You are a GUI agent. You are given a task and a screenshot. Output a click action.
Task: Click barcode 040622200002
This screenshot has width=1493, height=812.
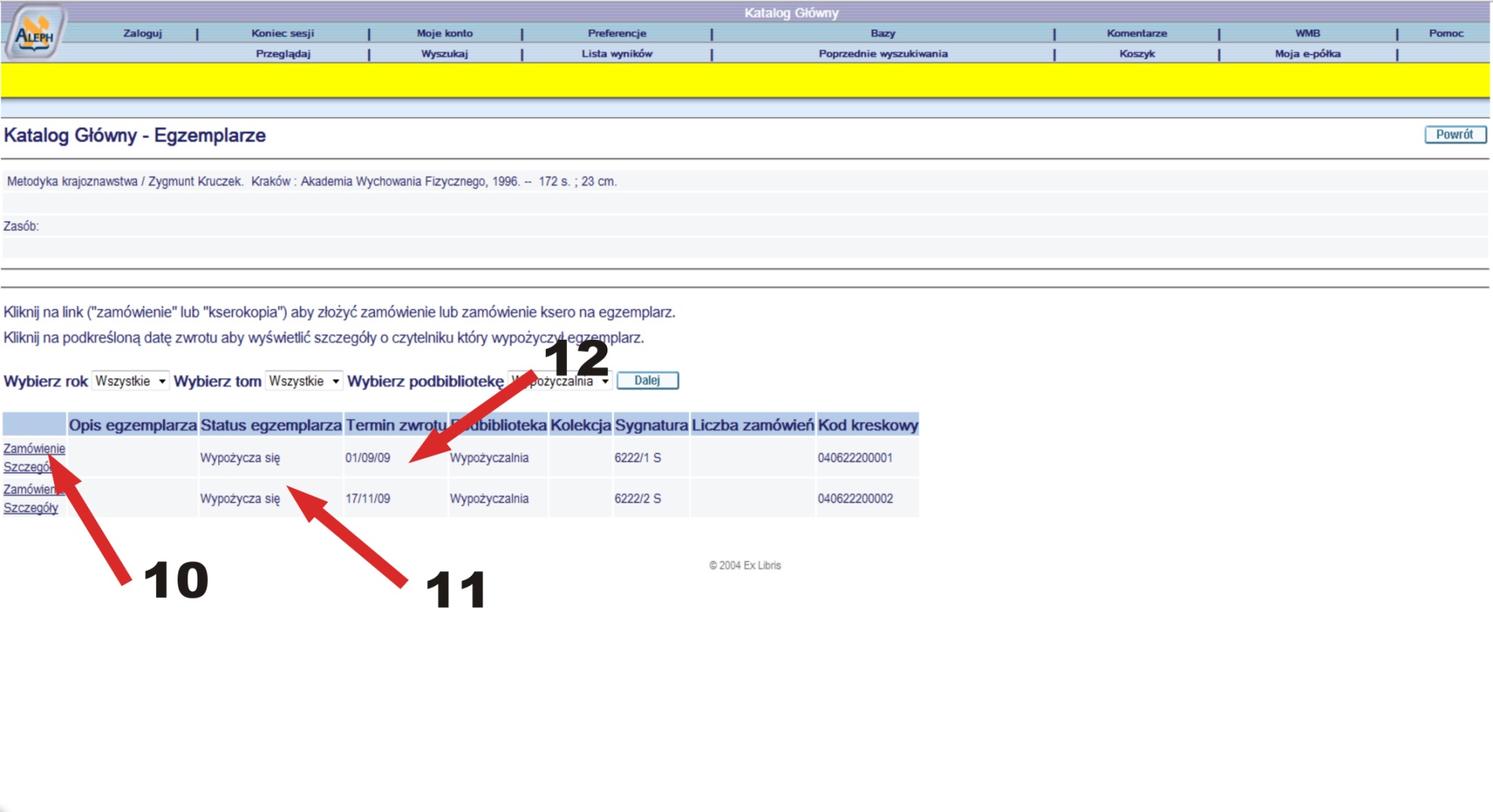click(x=854, y=498)
